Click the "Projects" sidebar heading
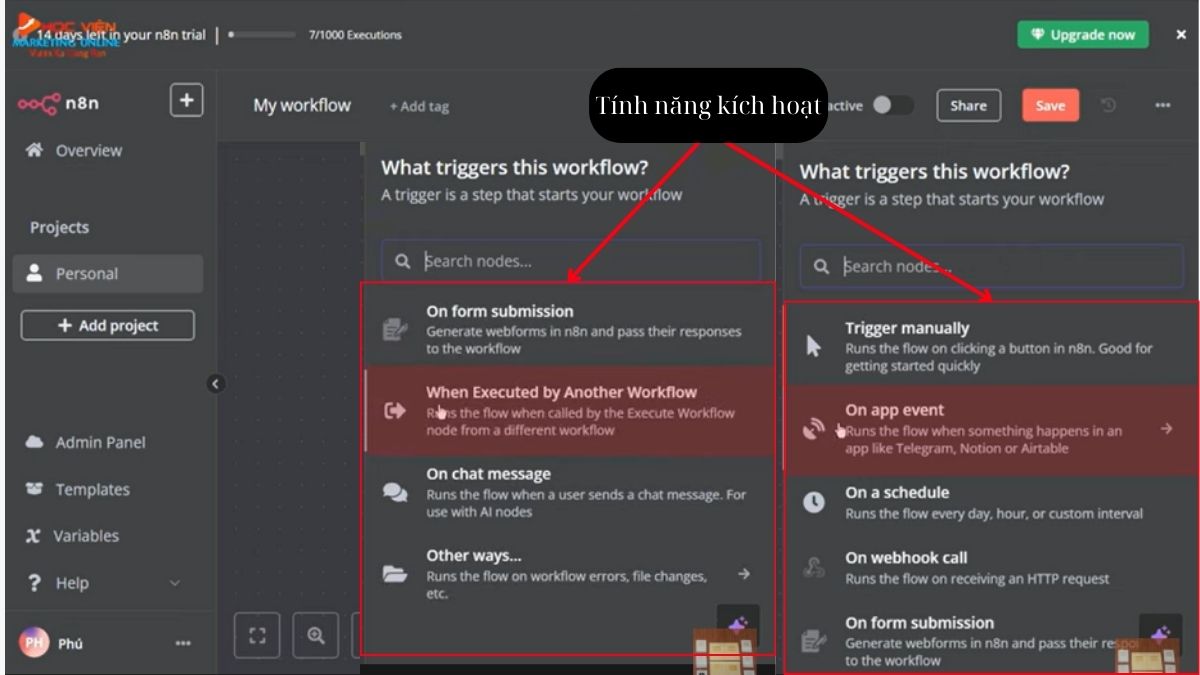 tap(59, 227)
